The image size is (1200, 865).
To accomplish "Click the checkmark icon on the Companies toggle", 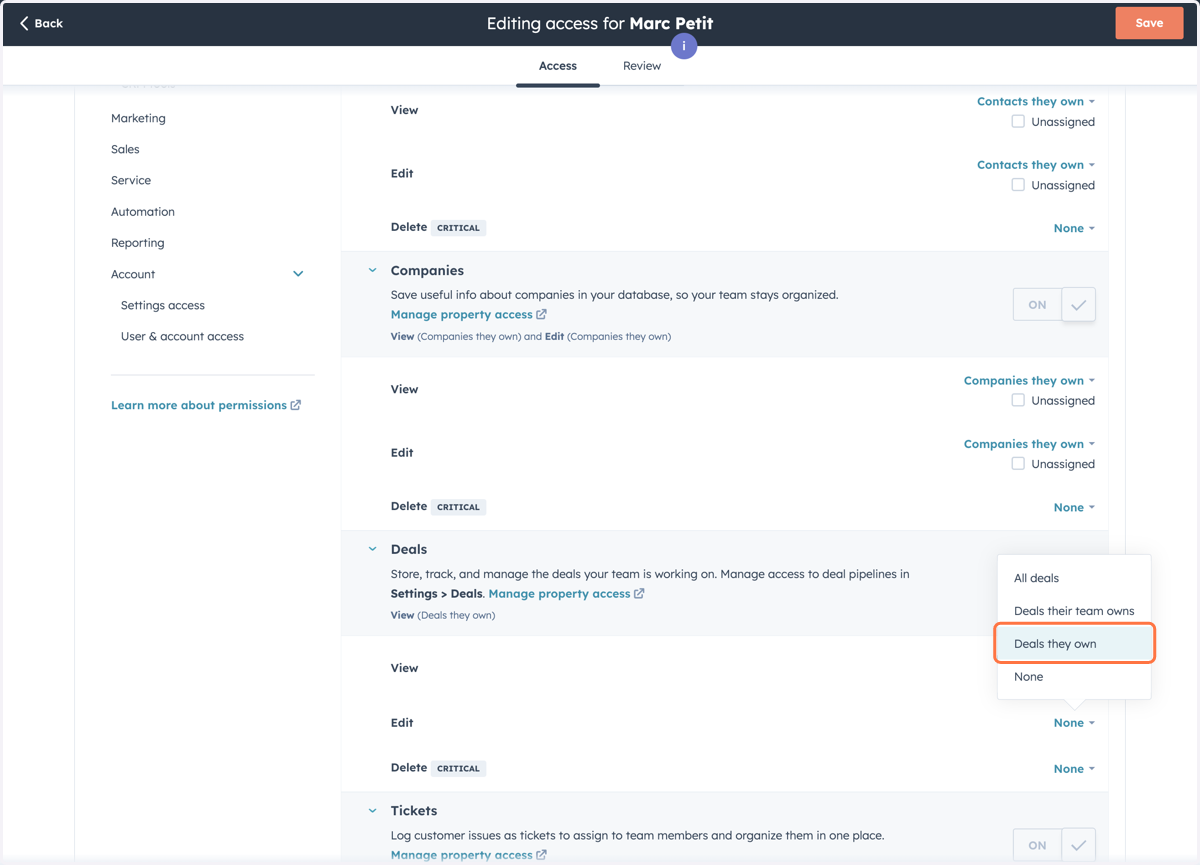I will (x=1078, y=305).
